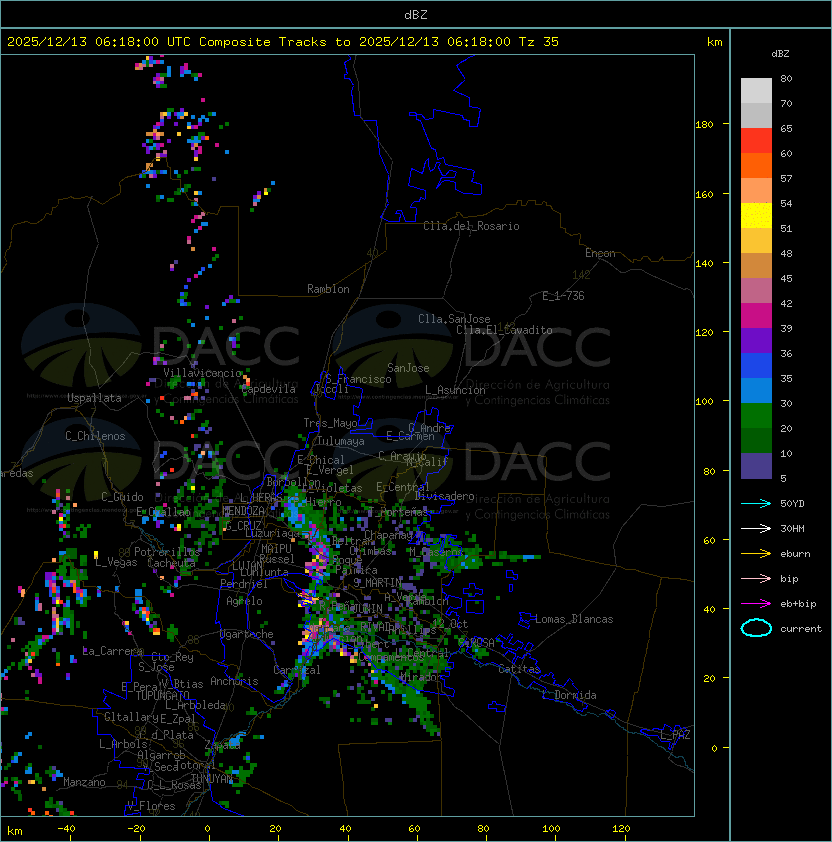The width and height of the screenshot is (832, 842).
Task: Select the slate 5-10 dBZ swatch
Action: (x=756, y=466)
